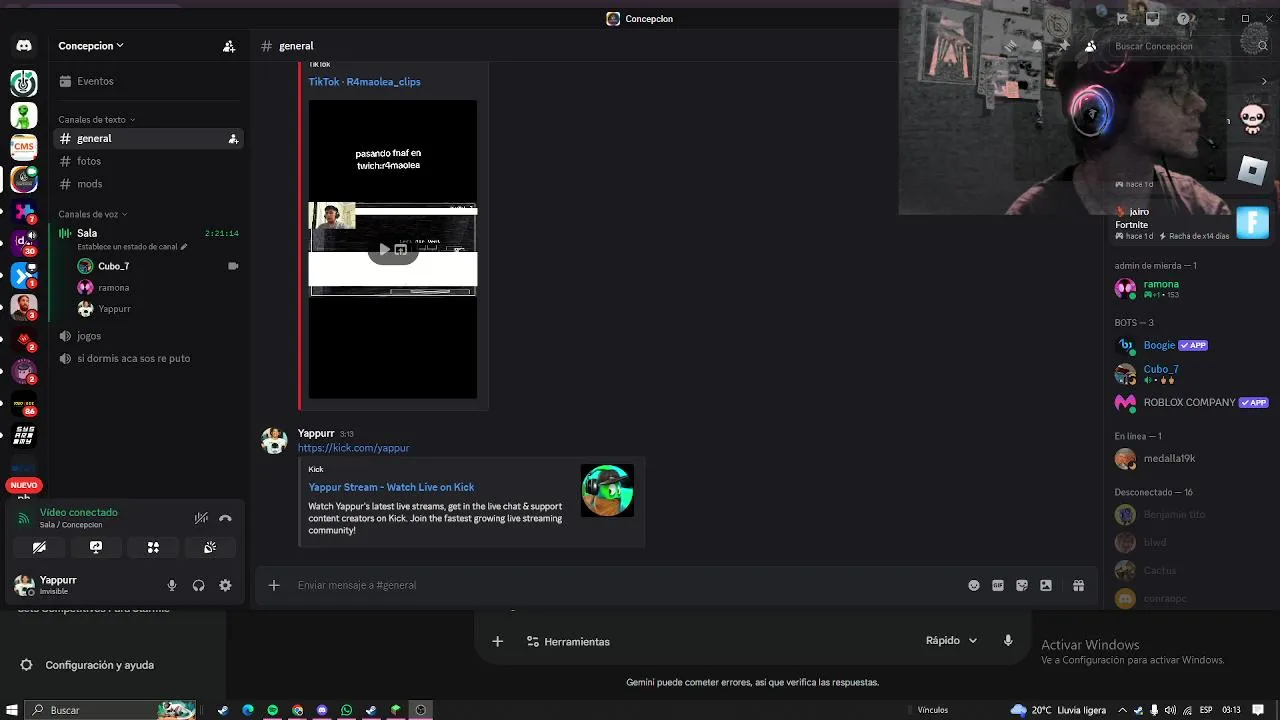The height and width of the screenshot is (720, 1280).
Task: Select the general text channel
Action: tap(148, 139)
